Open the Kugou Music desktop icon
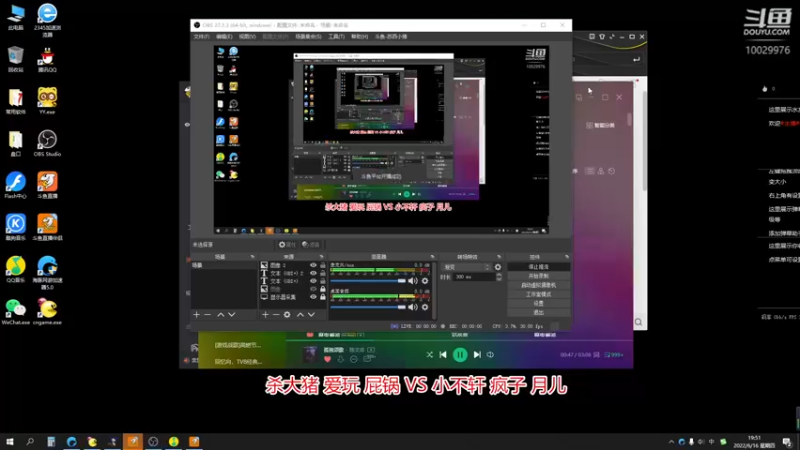This screenshot has height=450, width=800. click(15, 228)
